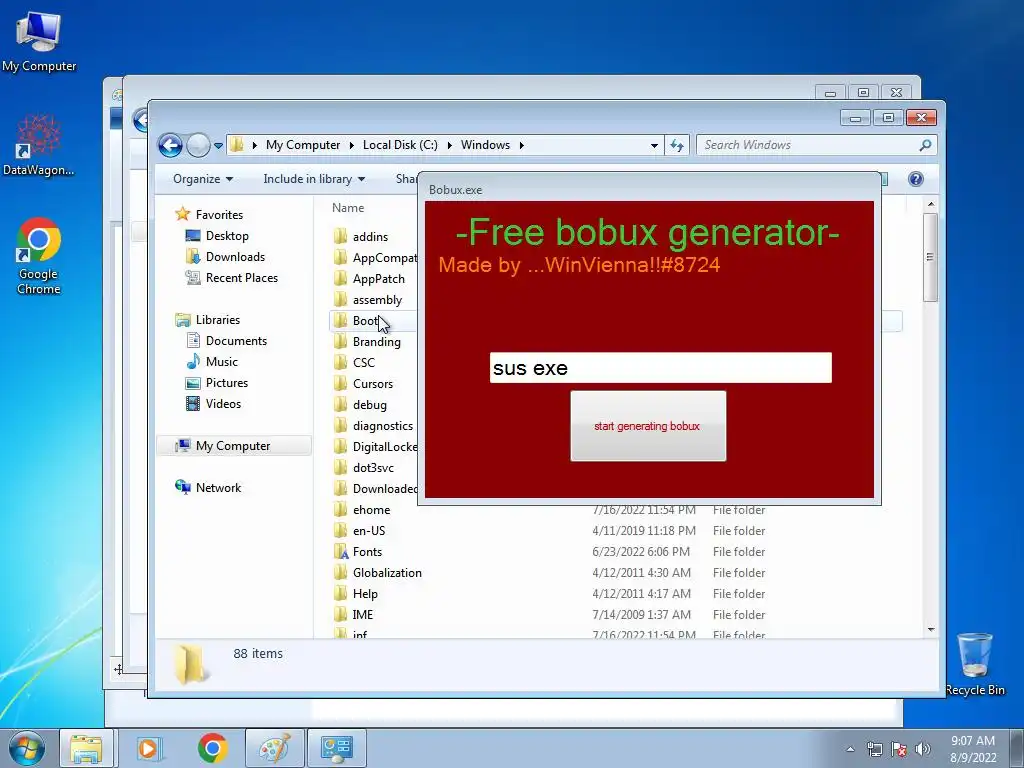Select Windows in the address breadcrumb
The image size is (1024, 768).
click(485, 145)
